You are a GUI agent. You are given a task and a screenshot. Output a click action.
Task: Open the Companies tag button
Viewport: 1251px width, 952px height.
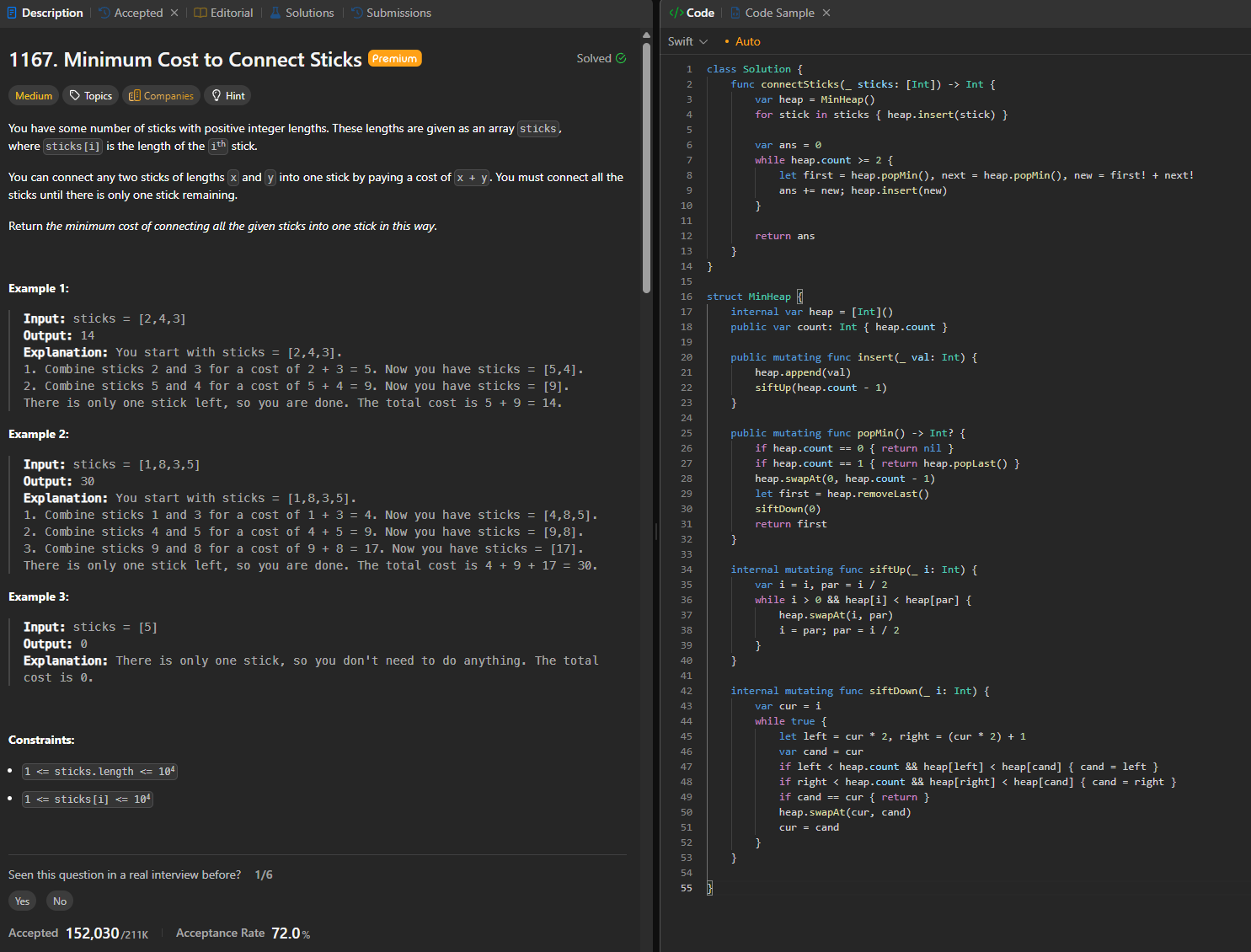(x=161, y=96)
